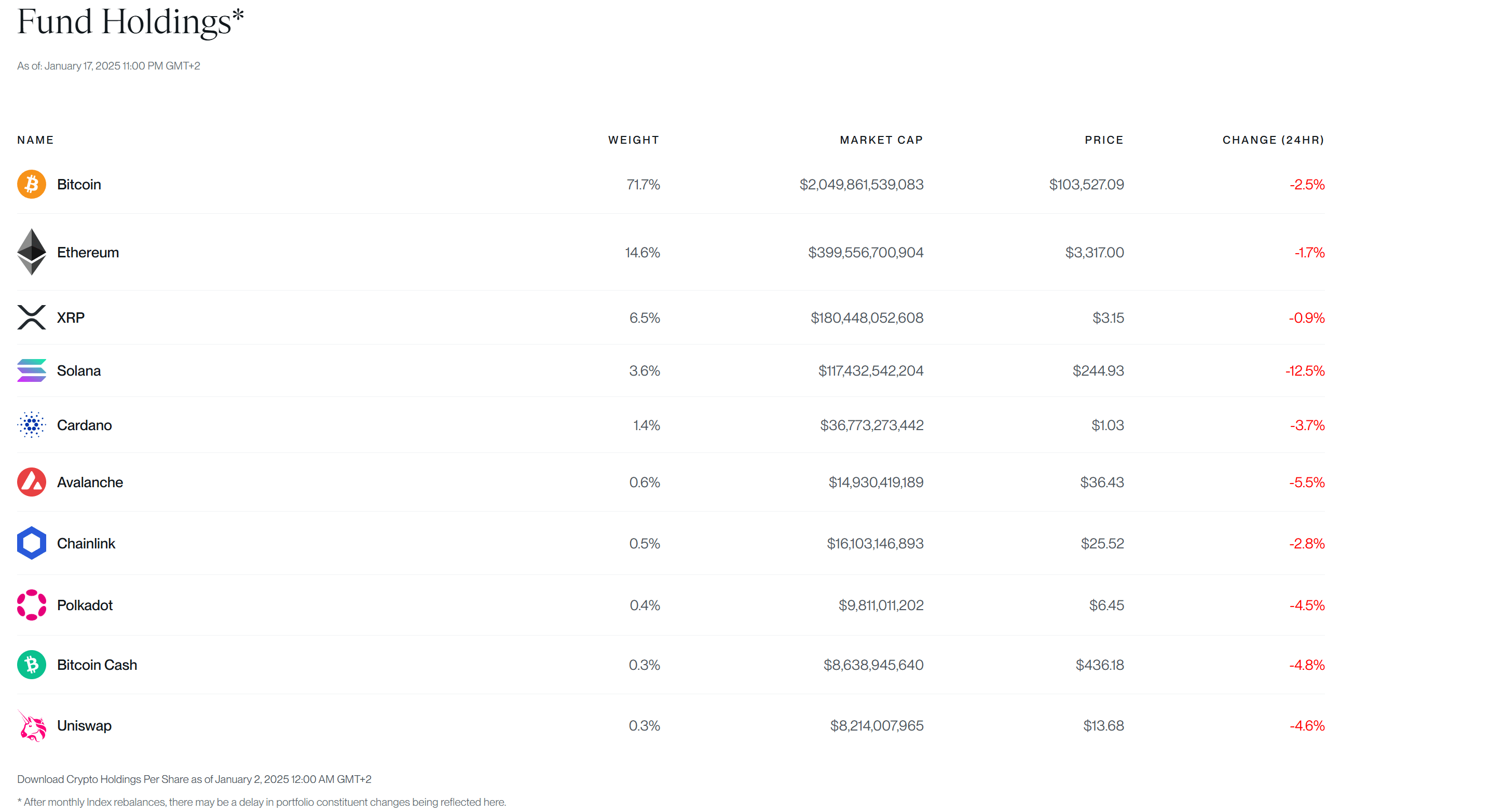Click the Fund Holdings title

tap(130, 23)
